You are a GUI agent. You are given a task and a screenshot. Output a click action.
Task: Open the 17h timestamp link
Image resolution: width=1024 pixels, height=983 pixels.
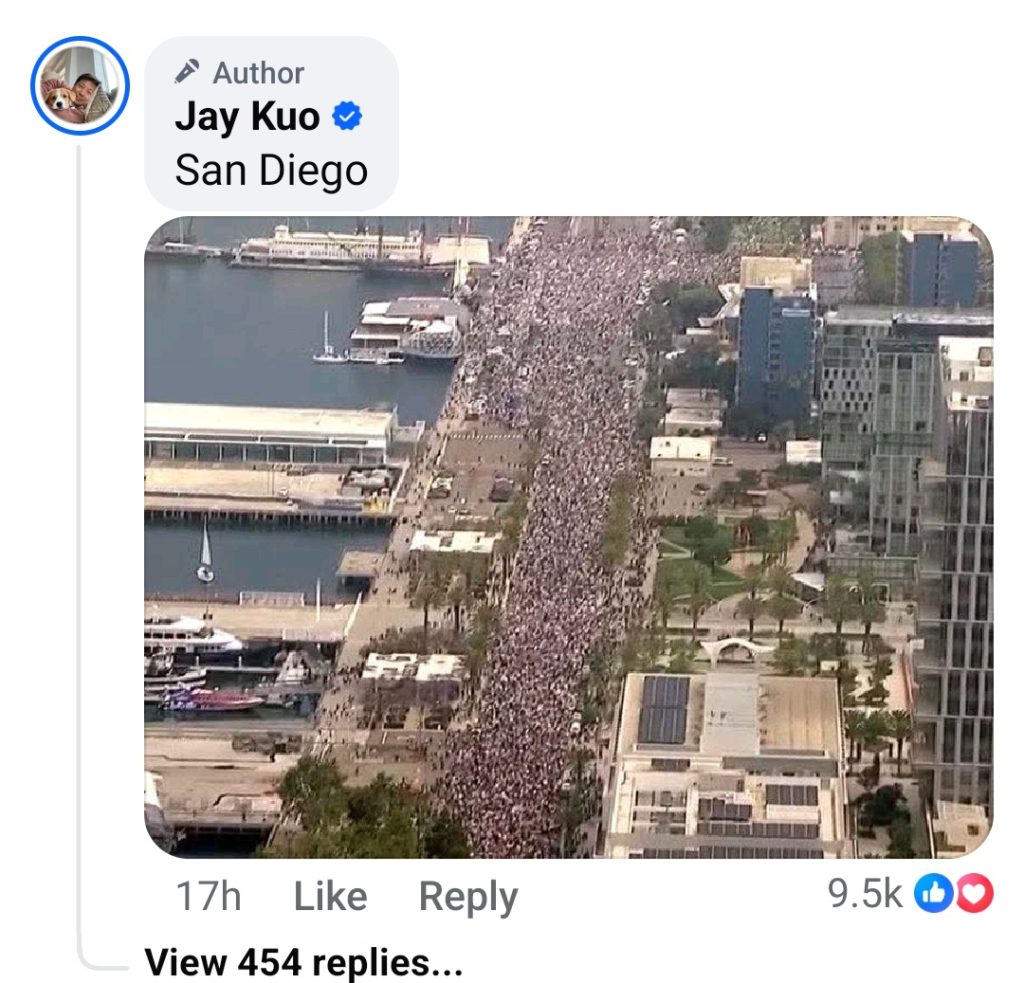click(x=209, y=895)
